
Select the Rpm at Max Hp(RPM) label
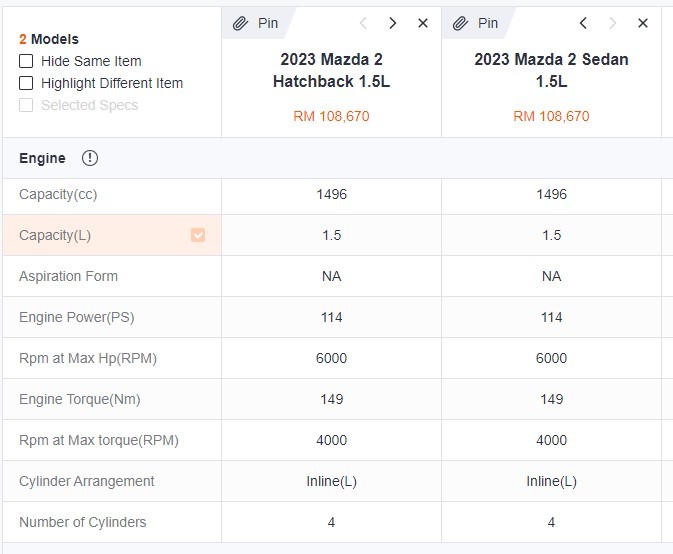(x=88, y=358)
